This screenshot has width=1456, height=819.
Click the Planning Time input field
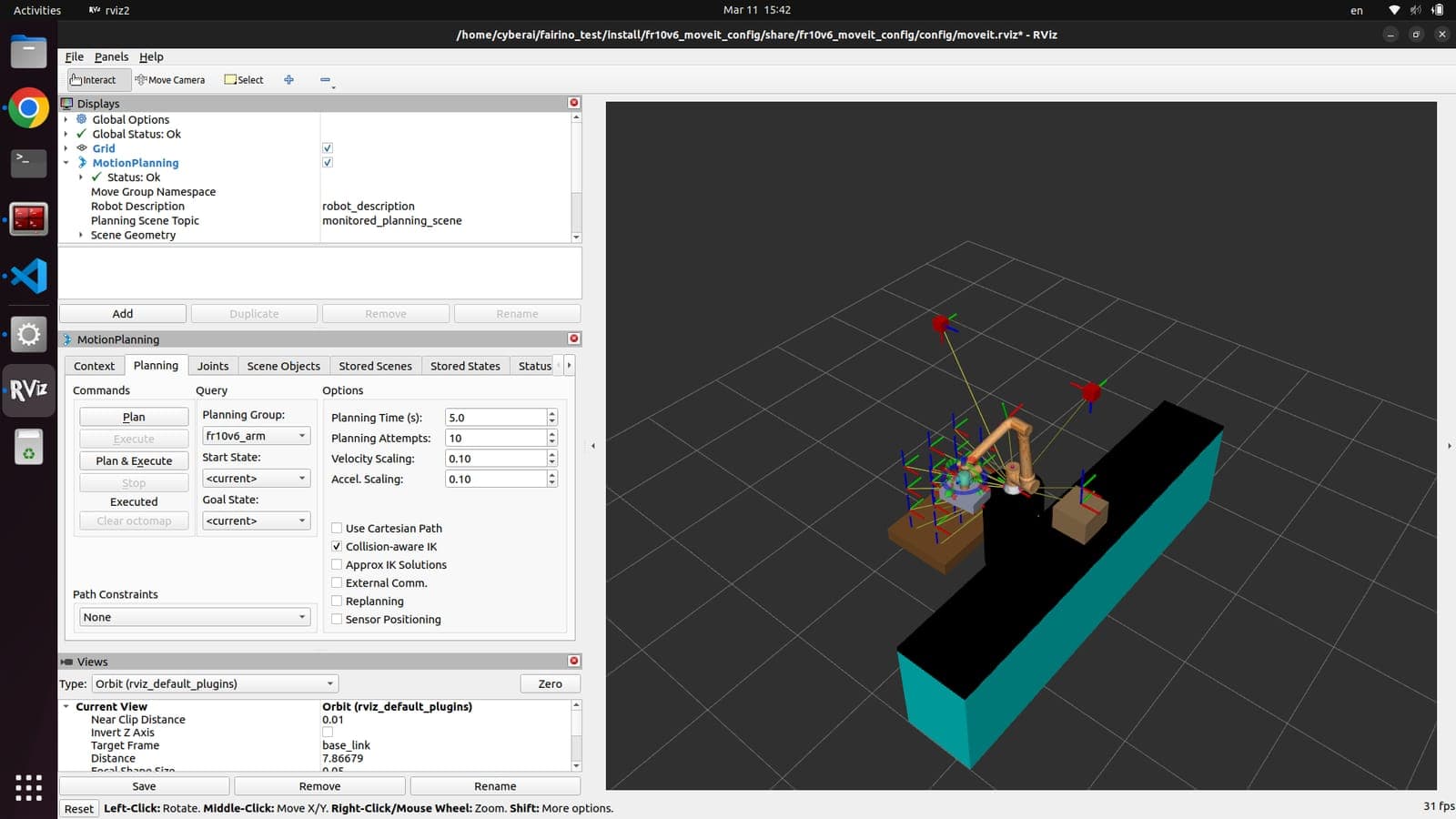[495, 418]
